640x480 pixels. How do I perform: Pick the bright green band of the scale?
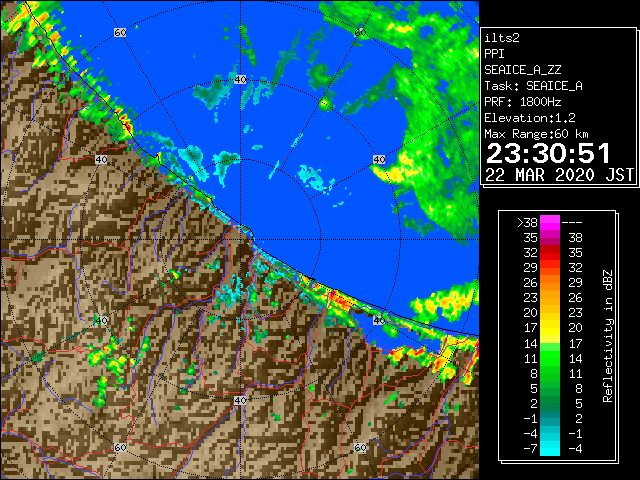pyautogui.click(x=550, y=358)
